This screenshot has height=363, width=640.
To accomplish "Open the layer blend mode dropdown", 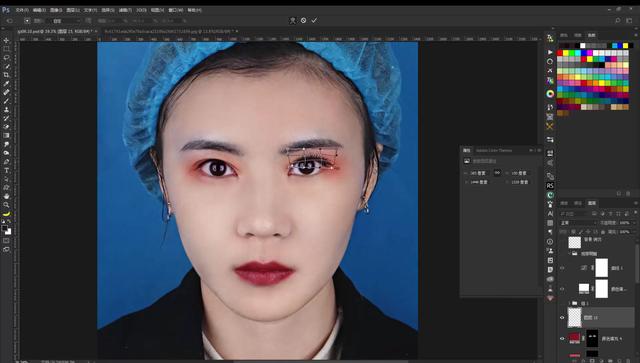I will [x=577, y=223].
